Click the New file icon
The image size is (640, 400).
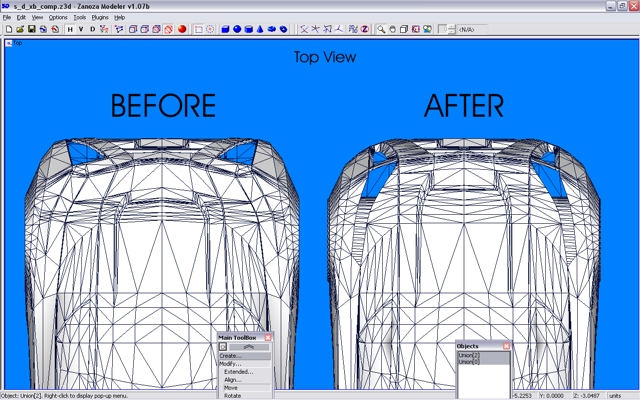click(x=8, y=29)
